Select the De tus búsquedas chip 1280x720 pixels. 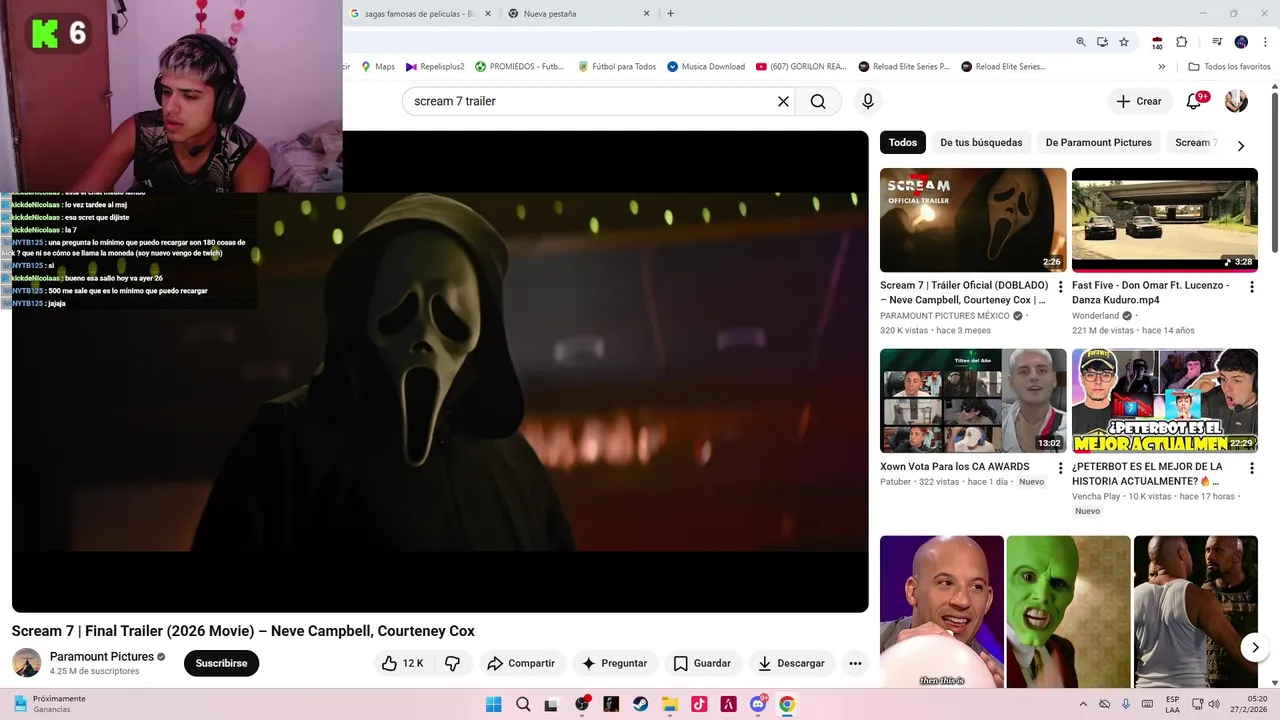[x=981, y=142]
